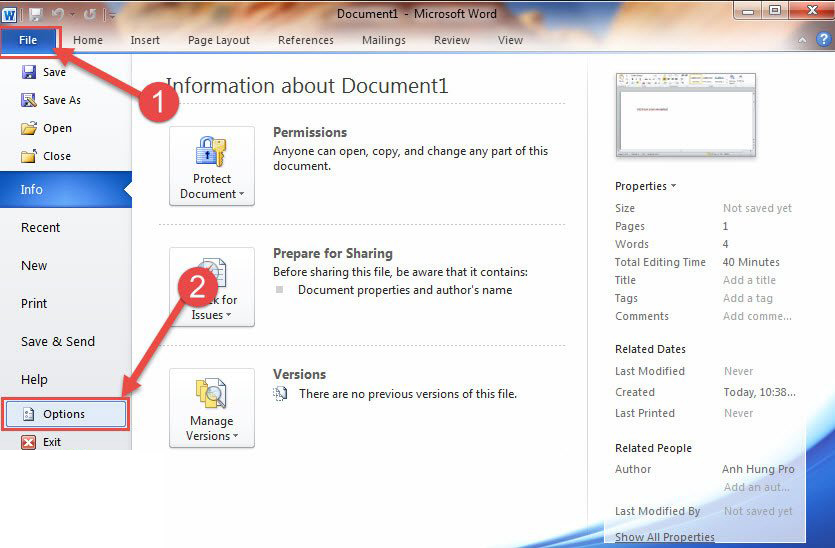Click the Permissions heading
The width and height of the screenshot is (835, 548).
[x=310, y=133]
